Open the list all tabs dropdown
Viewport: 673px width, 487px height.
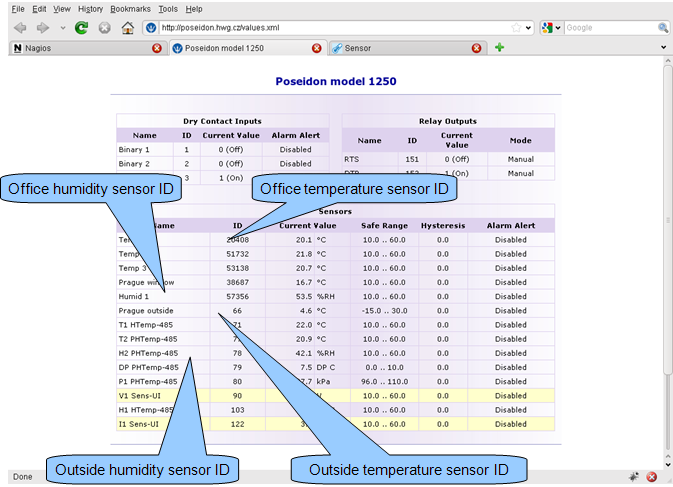[x=664, y=47]
